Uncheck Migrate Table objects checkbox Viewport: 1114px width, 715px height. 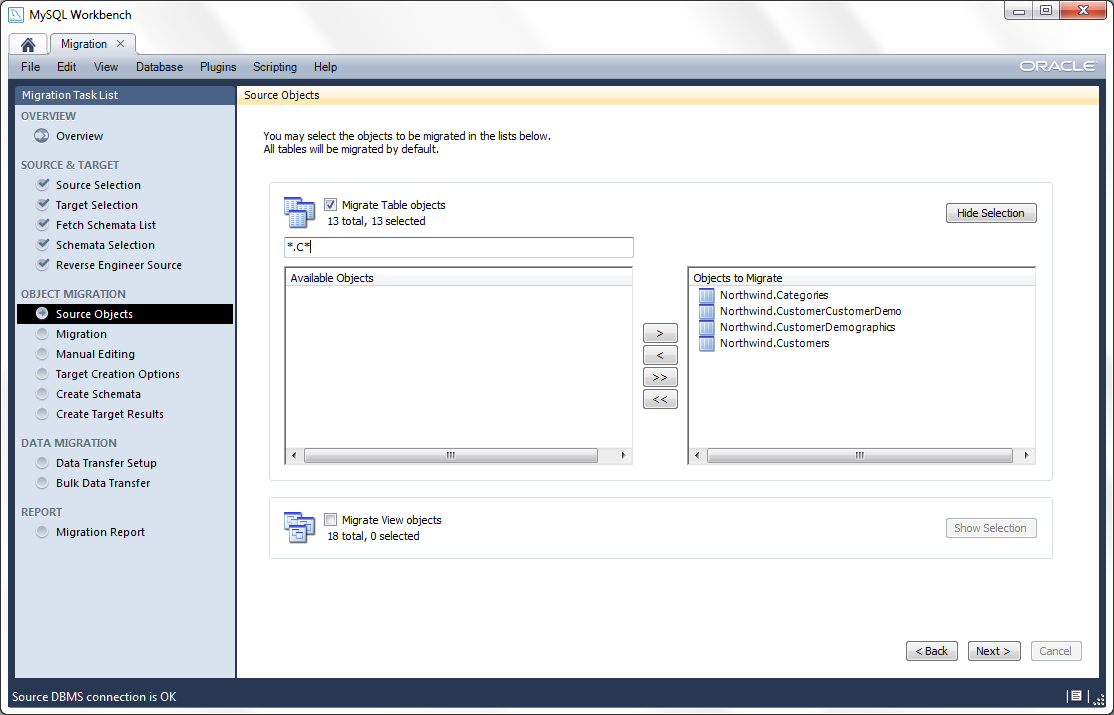[x=331, y=205]
